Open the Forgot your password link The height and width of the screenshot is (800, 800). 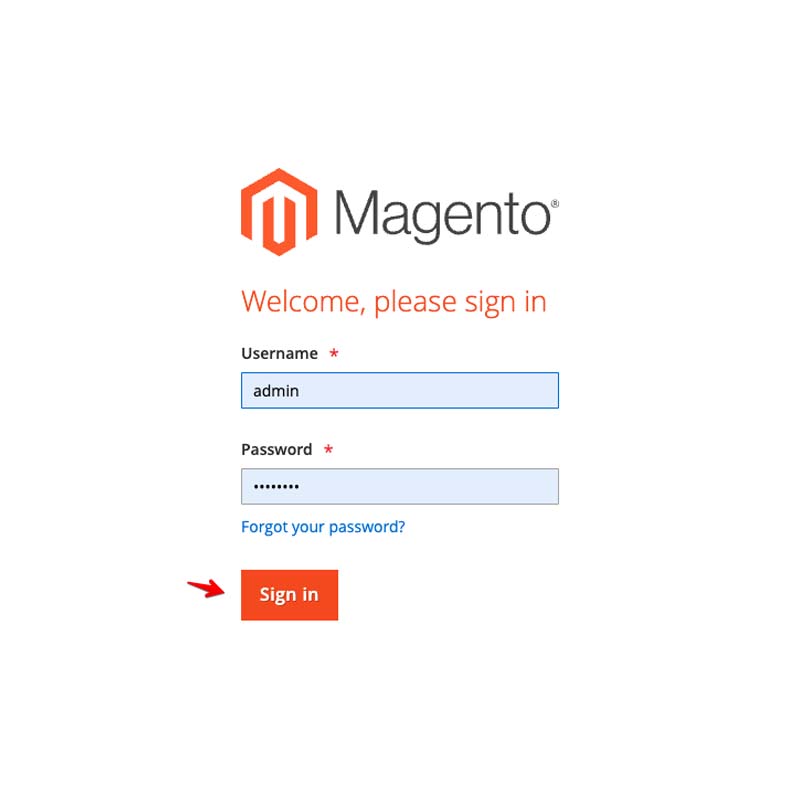[x=323, y=527]
